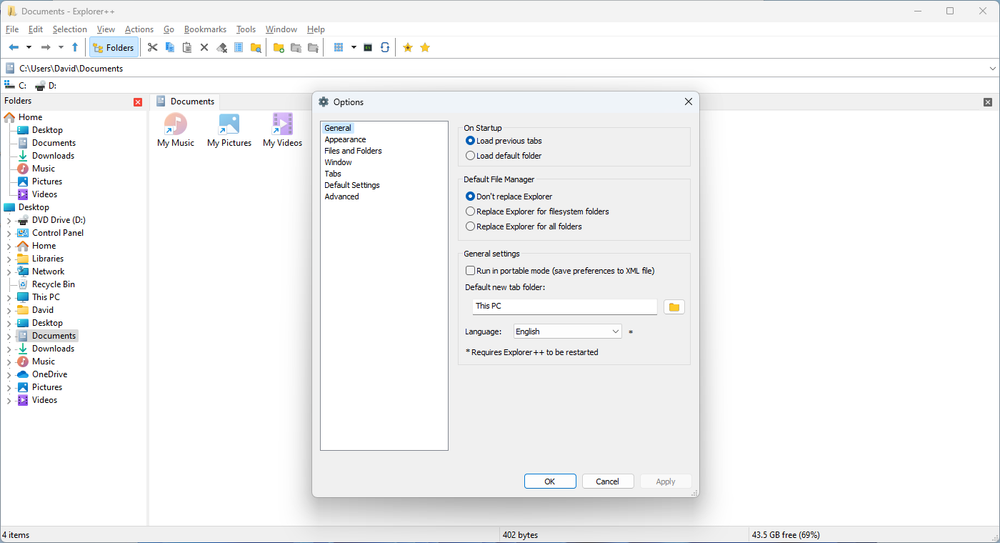The height and width of the screenshot is (543, 1000).
Task: Open the Forward history dropdown arrow
Action: (61, 47)
